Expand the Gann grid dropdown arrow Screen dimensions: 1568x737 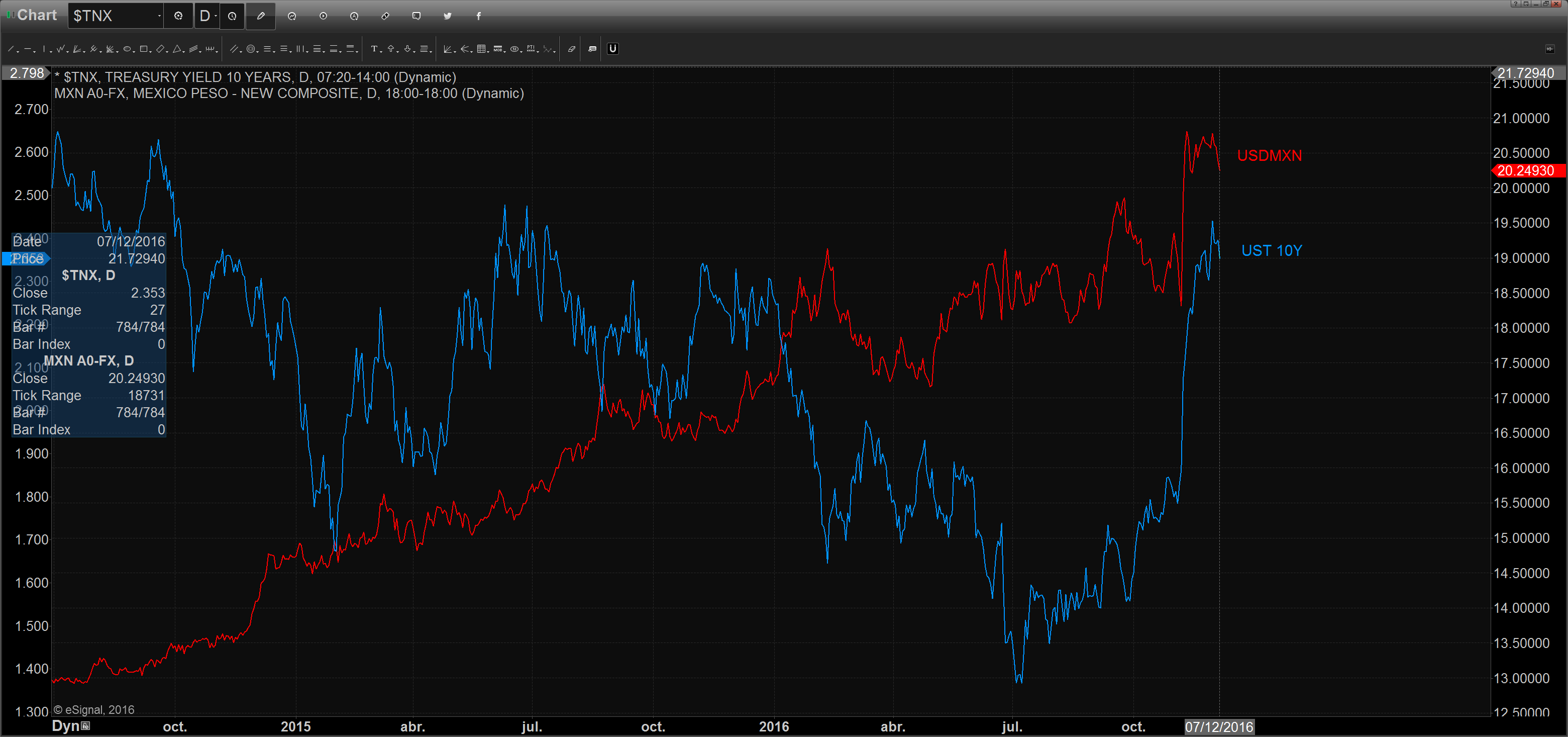pos(489,52)
